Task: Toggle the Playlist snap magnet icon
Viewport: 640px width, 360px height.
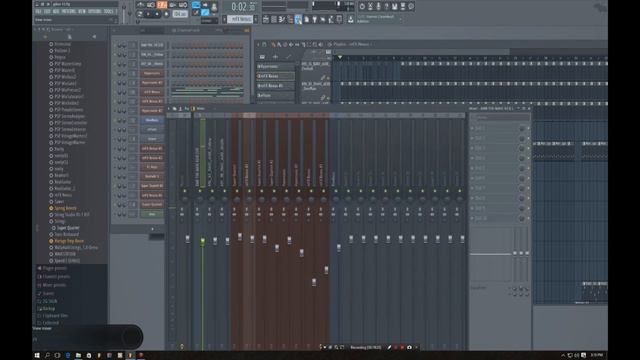Action: click(264, 44)
